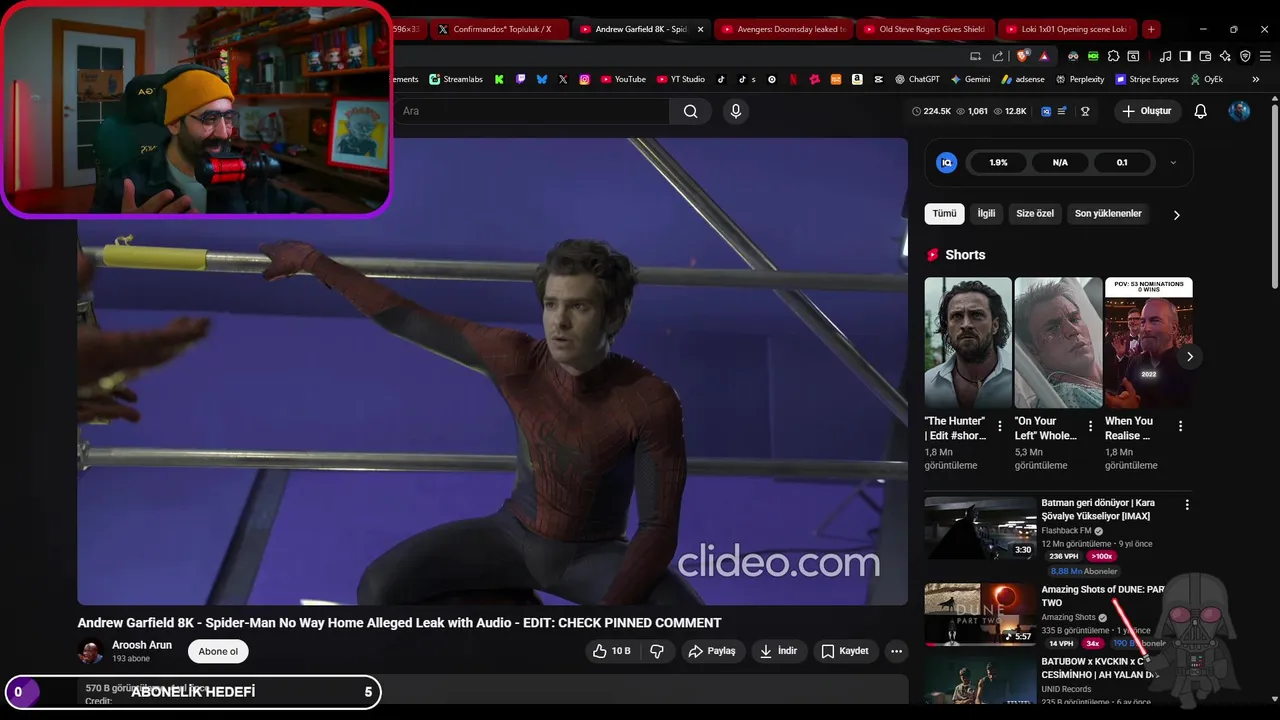Toggle the browser sidebar panel icon
This screenshot has width=1280, height=720.
click(1185, 57)
